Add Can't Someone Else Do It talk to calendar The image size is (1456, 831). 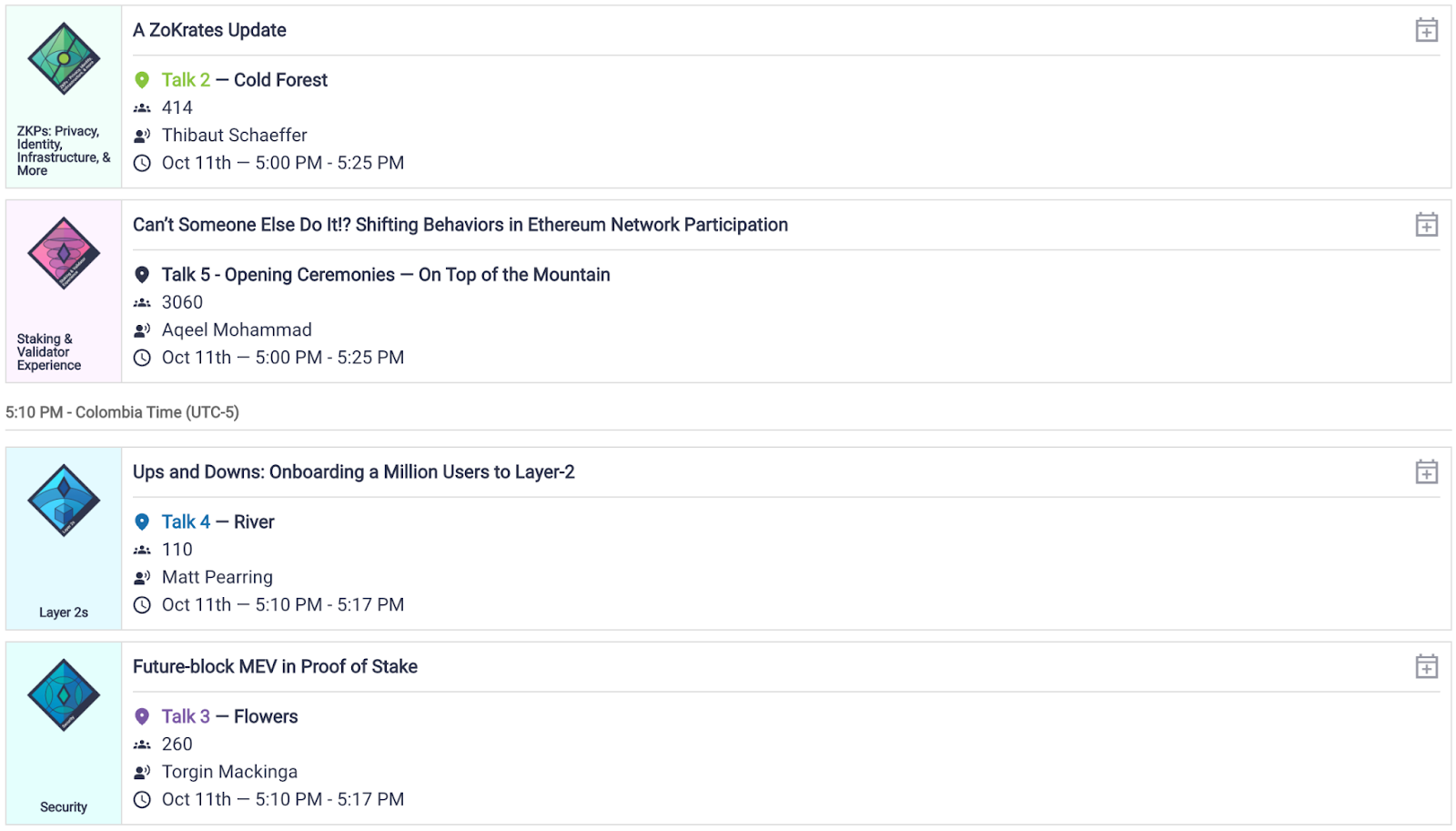pos(1426,225)
